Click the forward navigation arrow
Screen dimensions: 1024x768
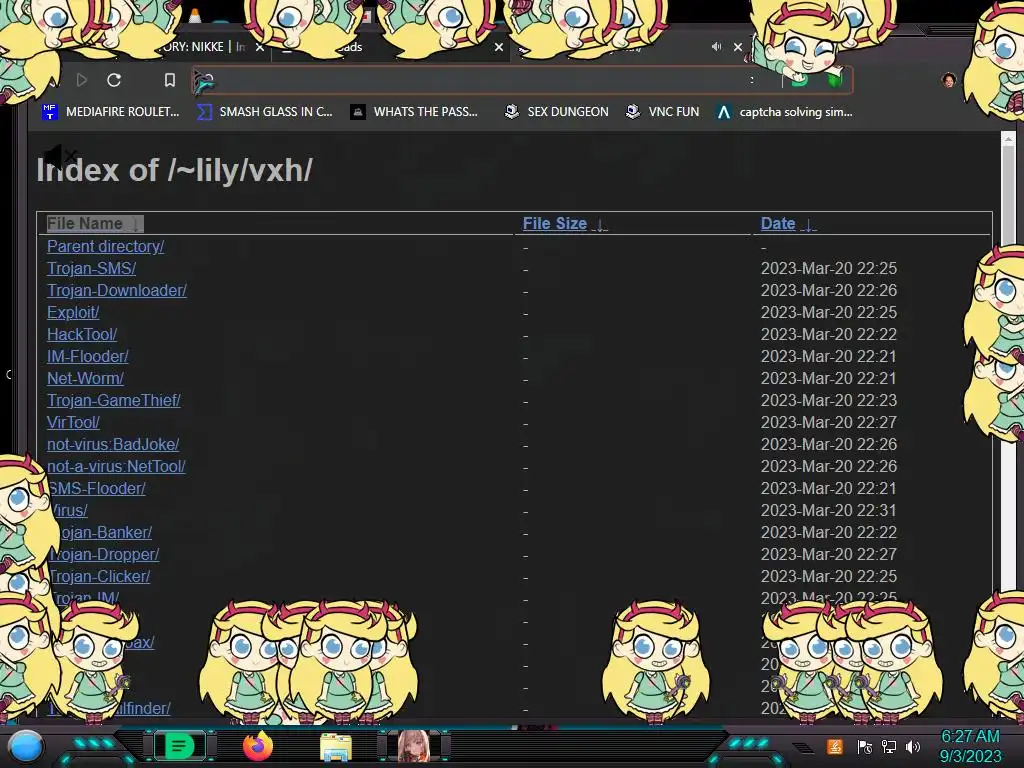[82, 80]
